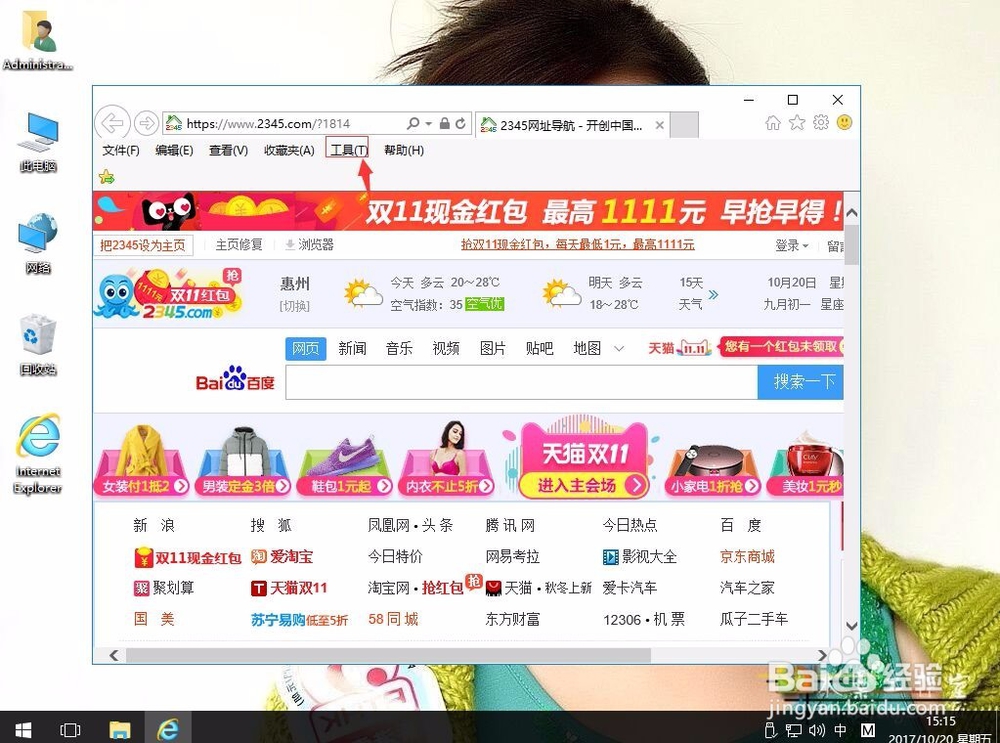1000x743 pixels.
Task: Expand 15天 weather forecast arrow
Action: coord(713,294)
